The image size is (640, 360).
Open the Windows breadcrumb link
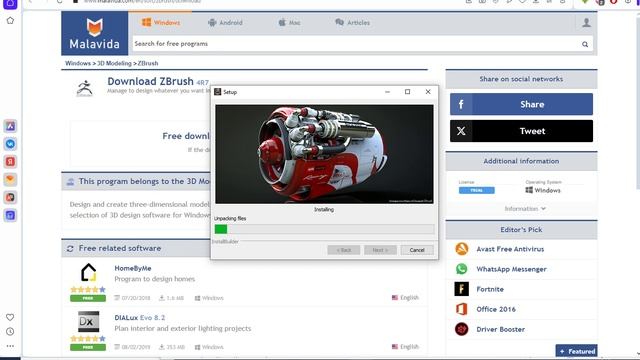coord(78,63)
